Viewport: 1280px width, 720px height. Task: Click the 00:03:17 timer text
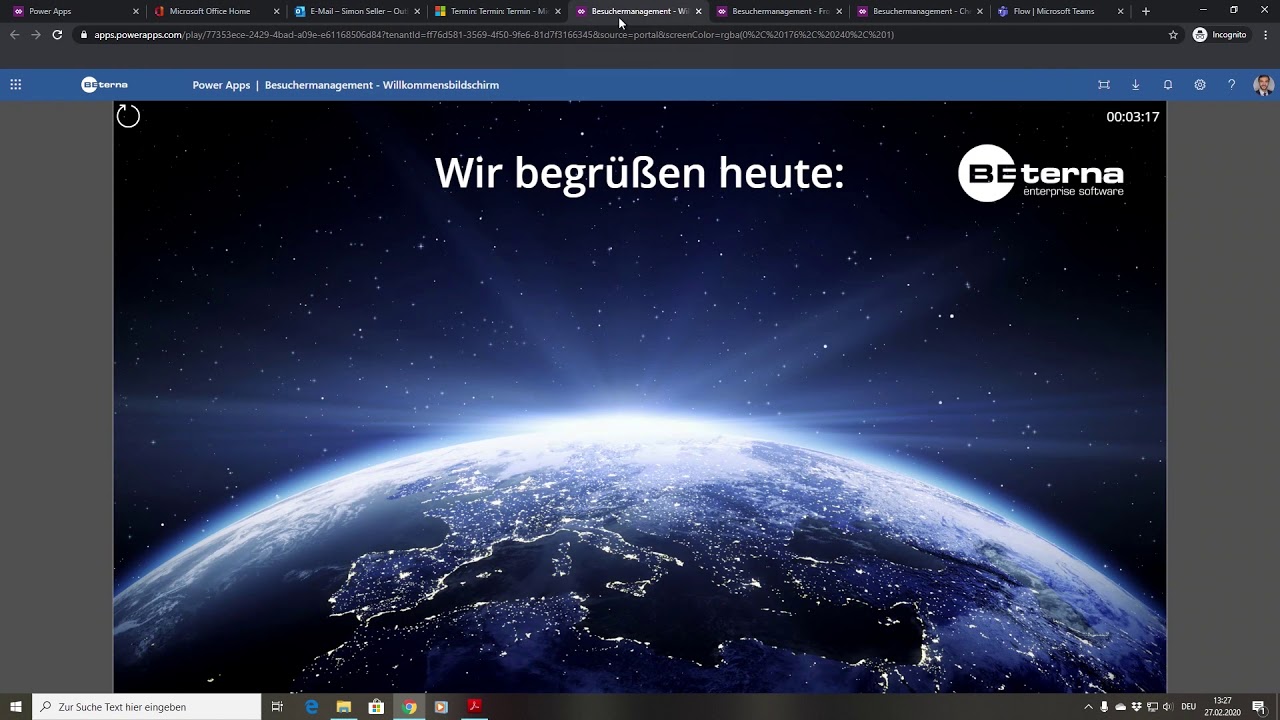tap(1133, 117)
